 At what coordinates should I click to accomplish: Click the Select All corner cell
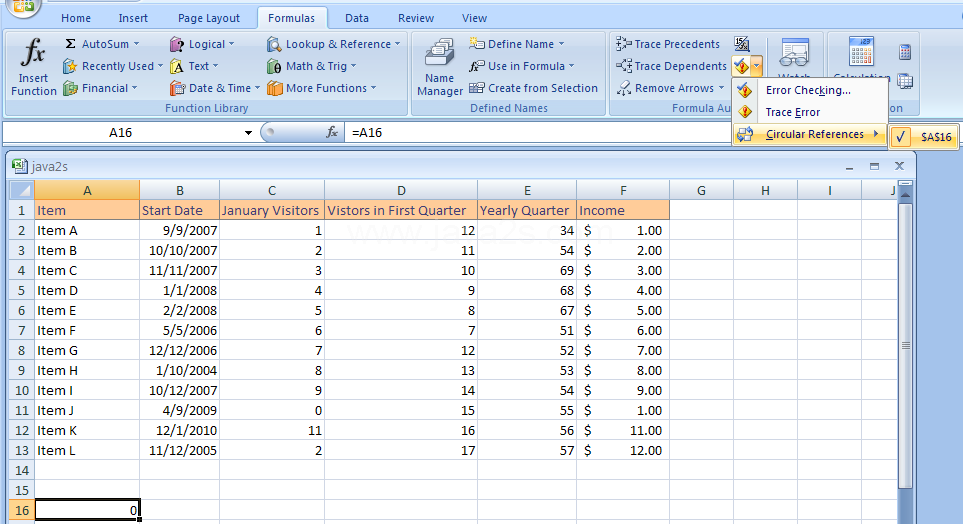[21, 190]
